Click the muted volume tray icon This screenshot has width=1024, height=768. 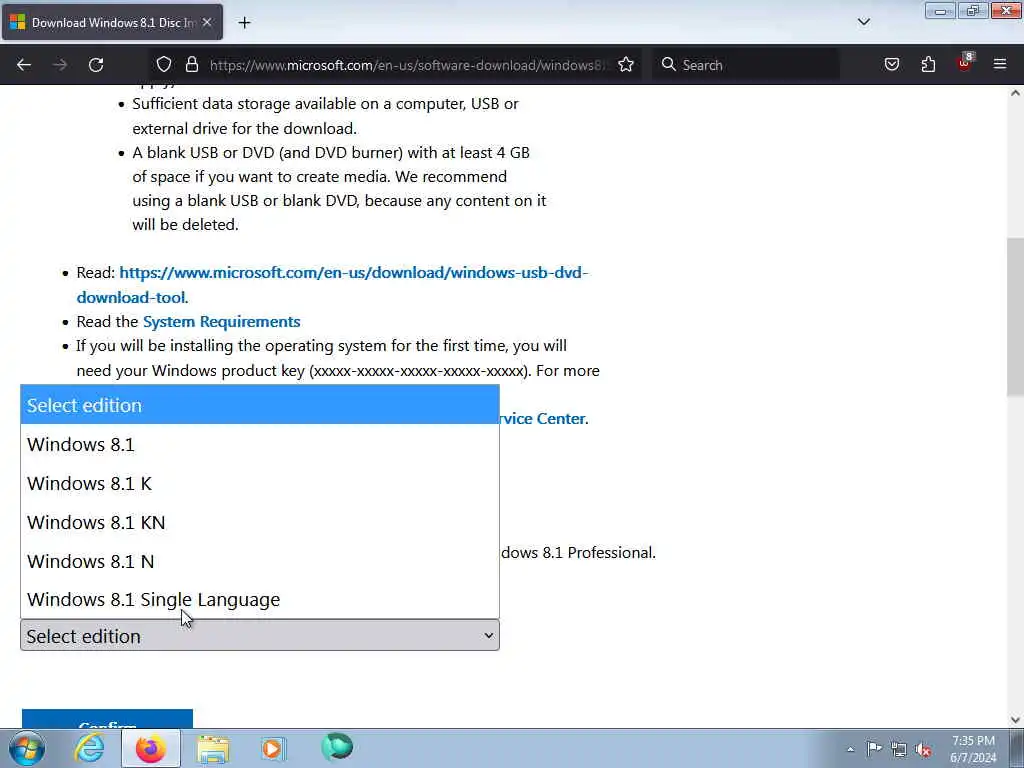923,749
